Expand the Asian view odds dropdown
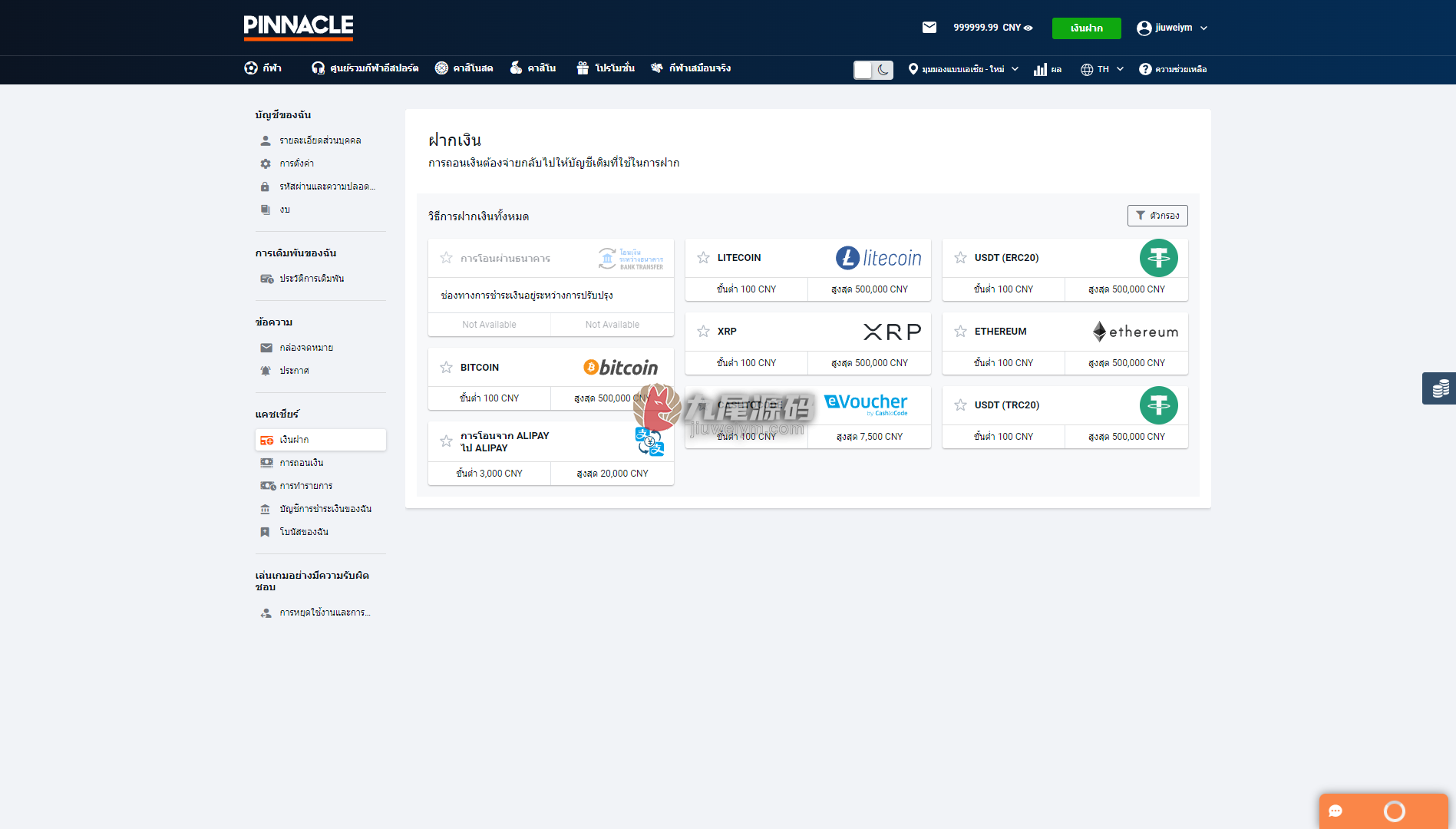The width and height of the screenshot is (1456, 829). [963, 69]
